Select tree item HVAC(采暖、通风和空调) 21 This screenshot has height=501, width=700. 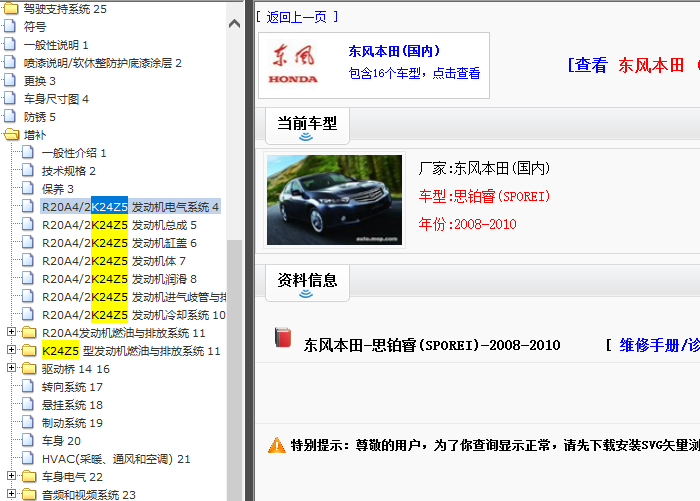point(116,459)
